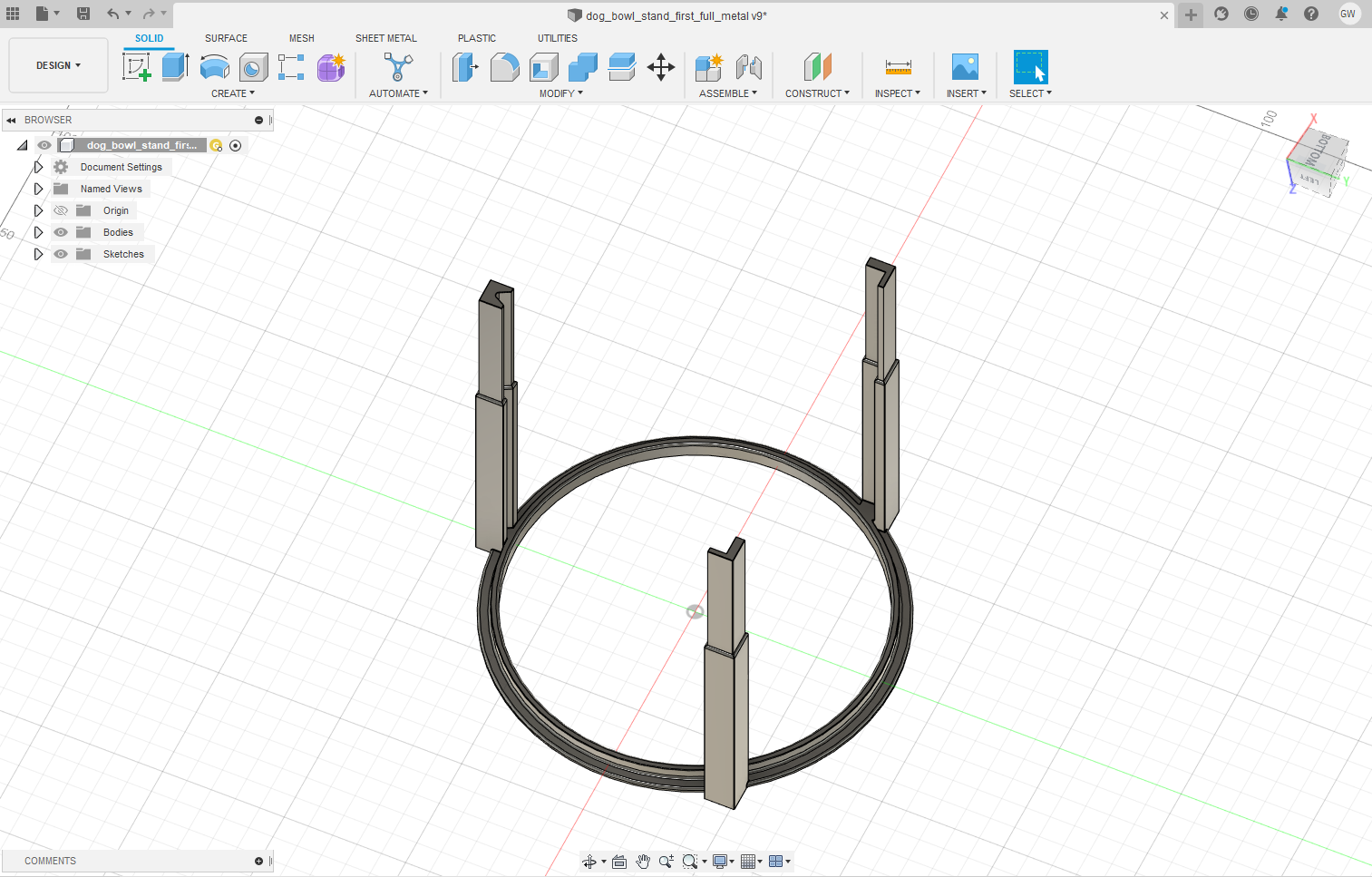The image size is (1372, 877).
Task: Select the Joint tool
Action: pos(749,67)
